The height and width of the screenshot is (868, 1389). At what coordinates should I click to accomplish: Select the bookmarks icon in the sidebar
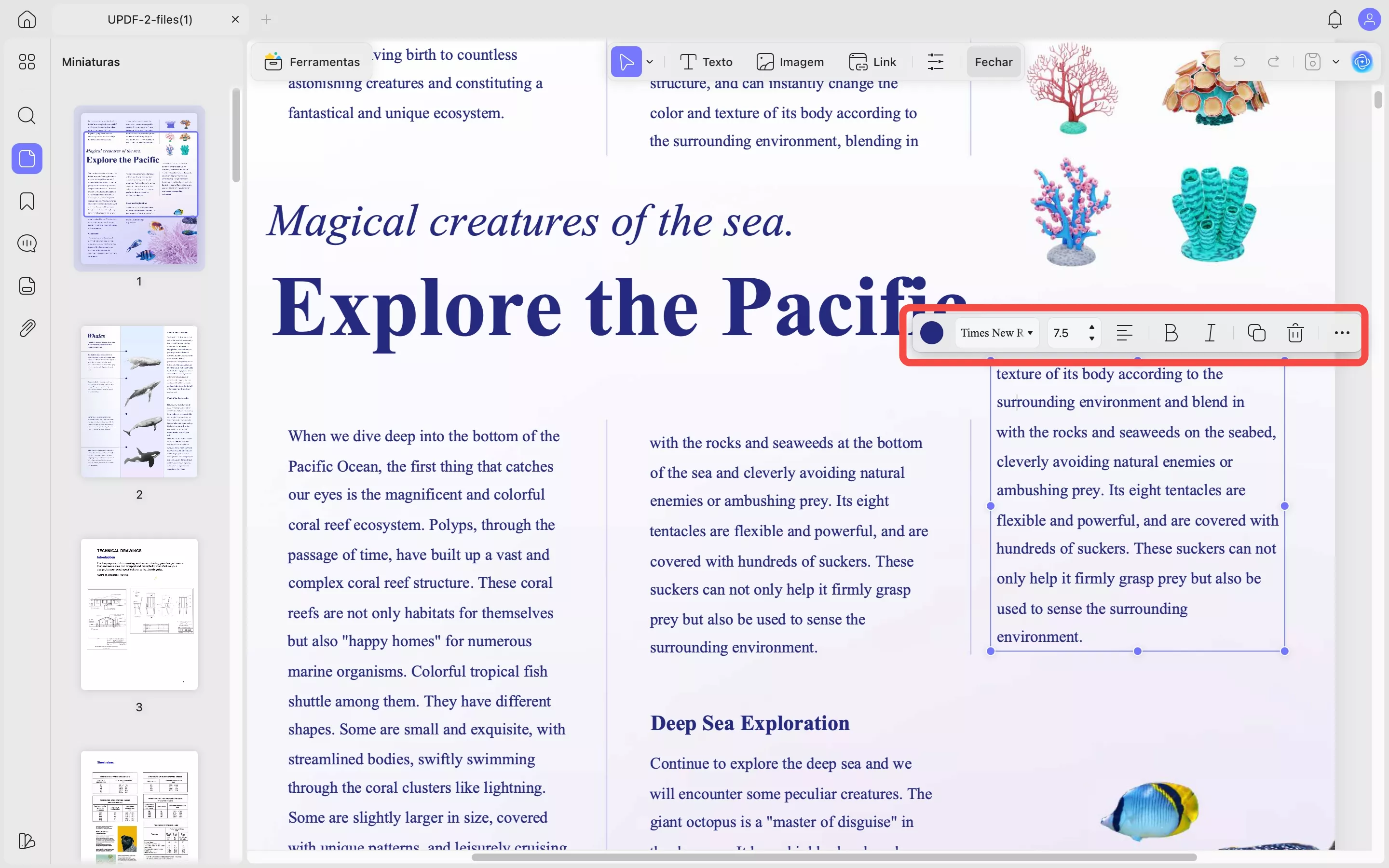click(x=27, y=201)
